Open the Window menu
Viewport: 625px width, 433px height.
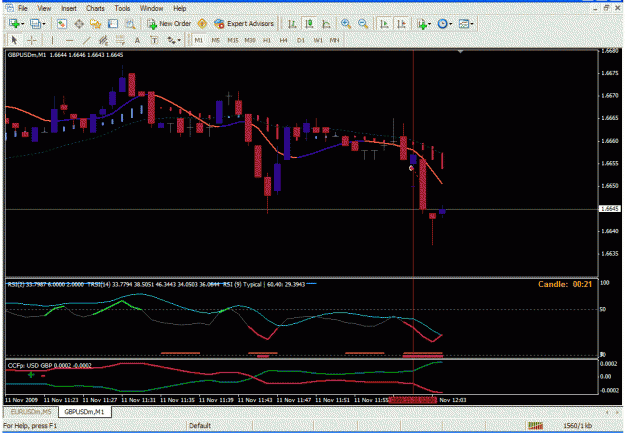[x=151, y=8]
